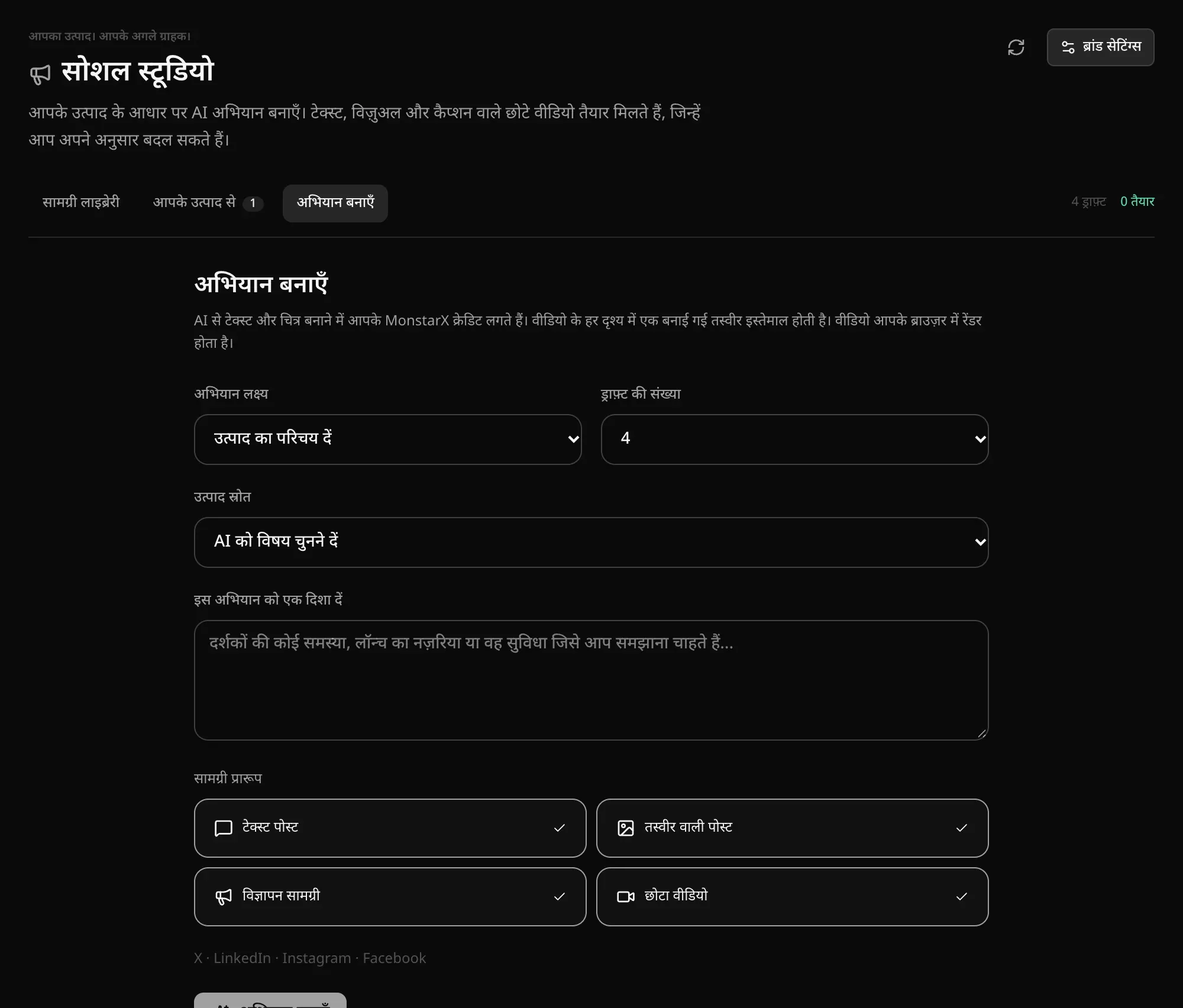
Task: Click the campaign direction text area
Action: click(591, 680)
